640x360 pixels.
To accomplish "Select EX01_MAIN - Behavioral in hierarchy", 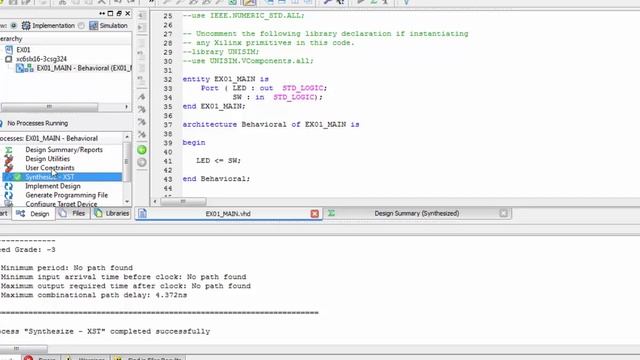I will click(x=84, y=68).
